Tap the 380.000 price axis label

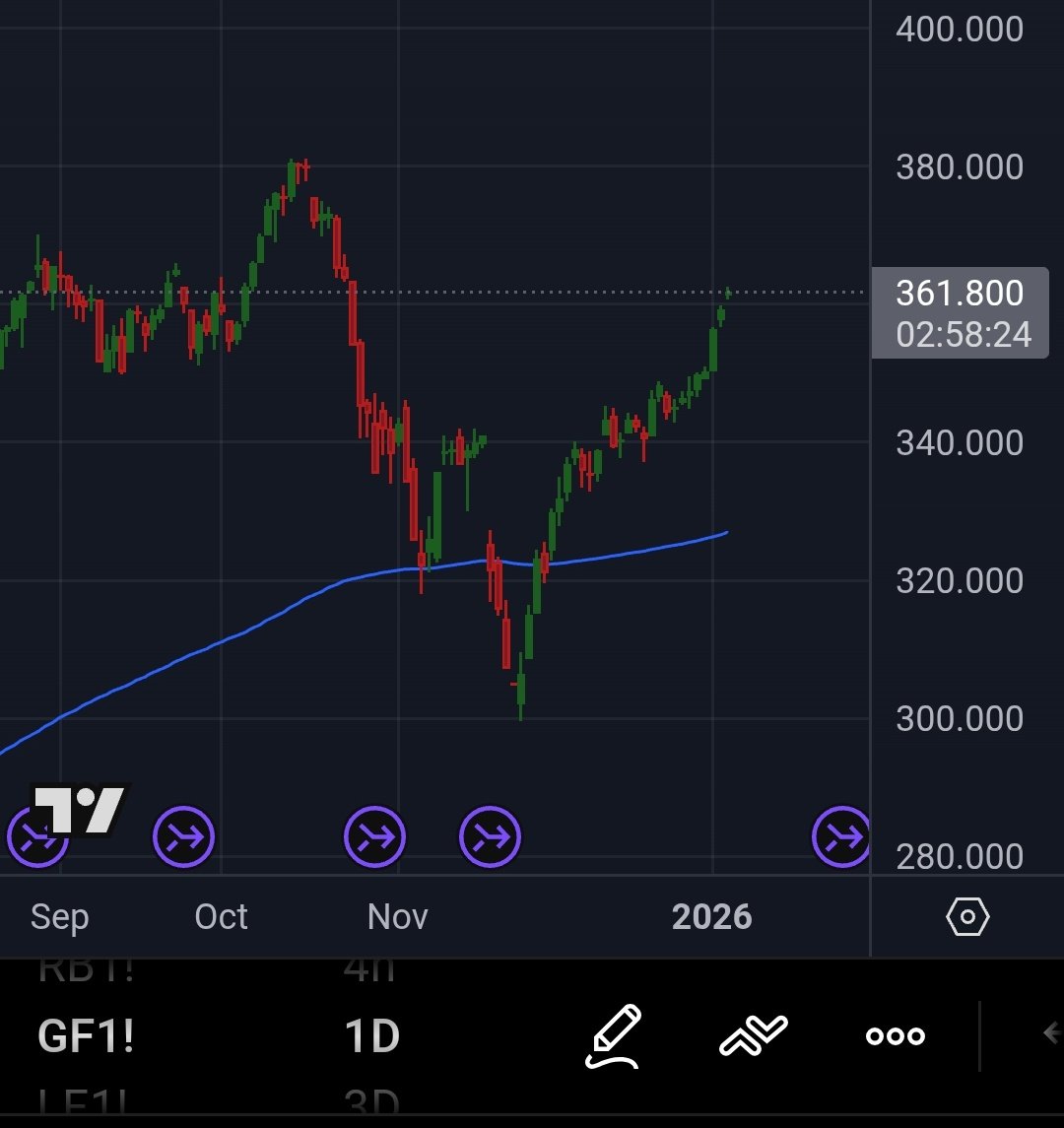[x=960, y=166]
